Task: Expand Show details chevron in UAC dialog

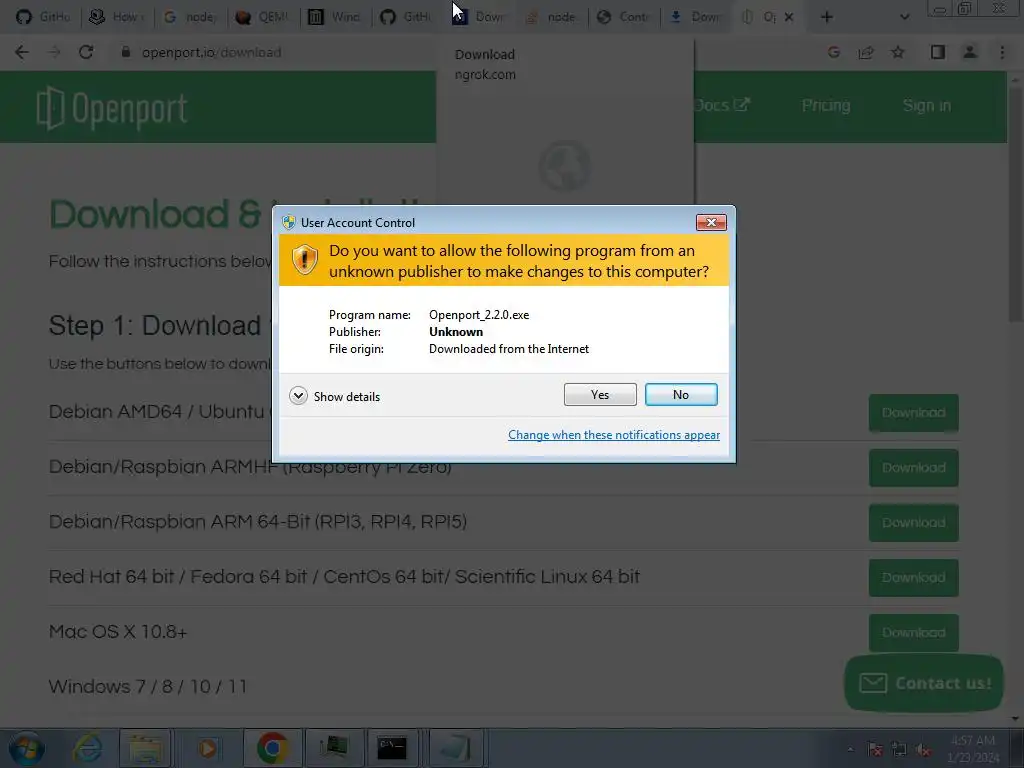Action: (298, 396)
